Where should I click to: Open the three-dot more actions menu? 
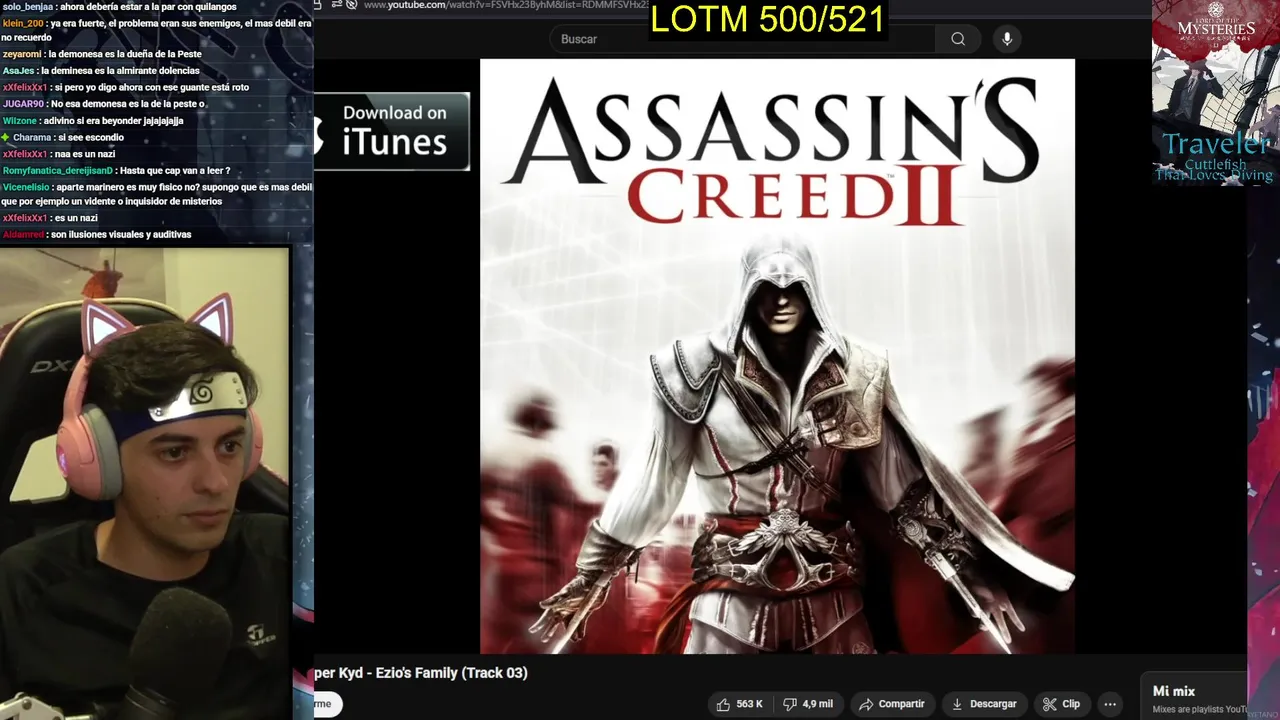(1110, 704)
